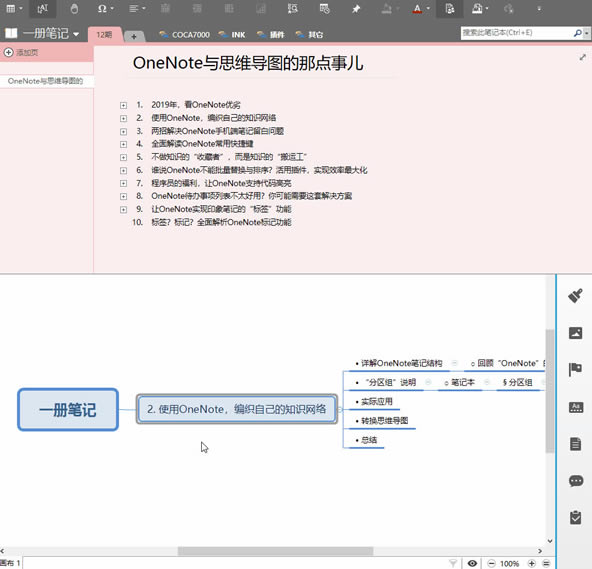This screenshot has height=569, width=592.
Task: Select the 实际应用 subtopic
Action: 376,402
